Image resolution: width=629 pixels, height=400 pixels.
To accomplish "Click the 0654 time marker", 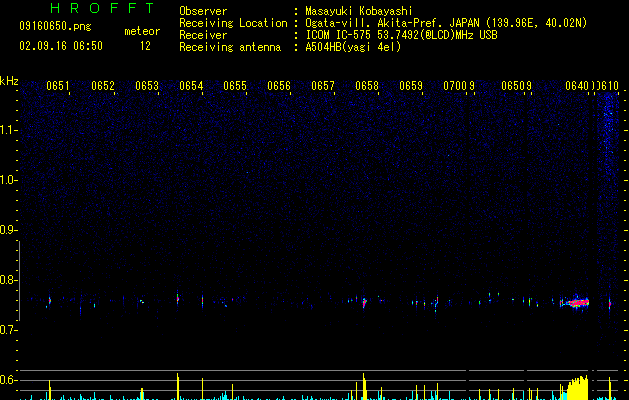I will pos(191,86).
